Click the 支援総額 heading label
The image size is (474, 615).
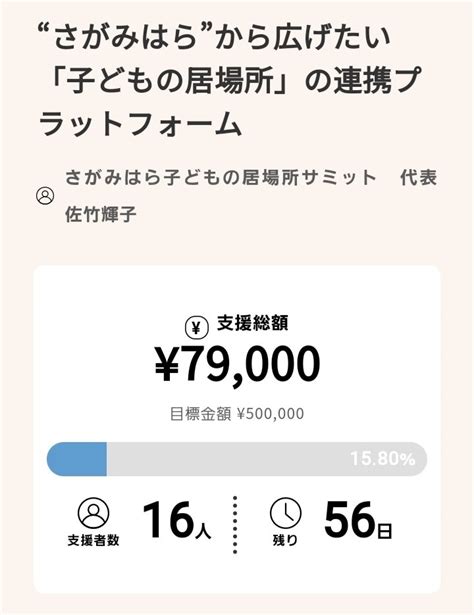(x=253, y=324)
